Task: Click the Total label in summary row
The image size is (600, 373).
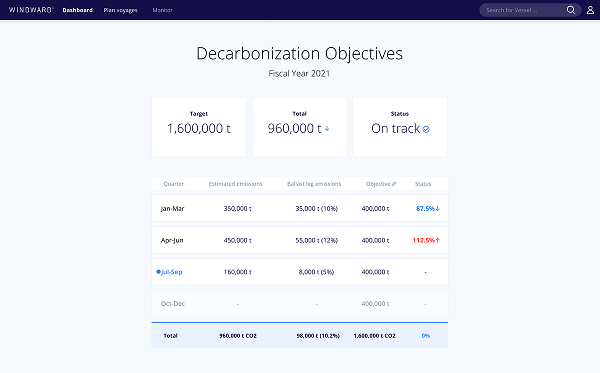Action: click(171, 336)
